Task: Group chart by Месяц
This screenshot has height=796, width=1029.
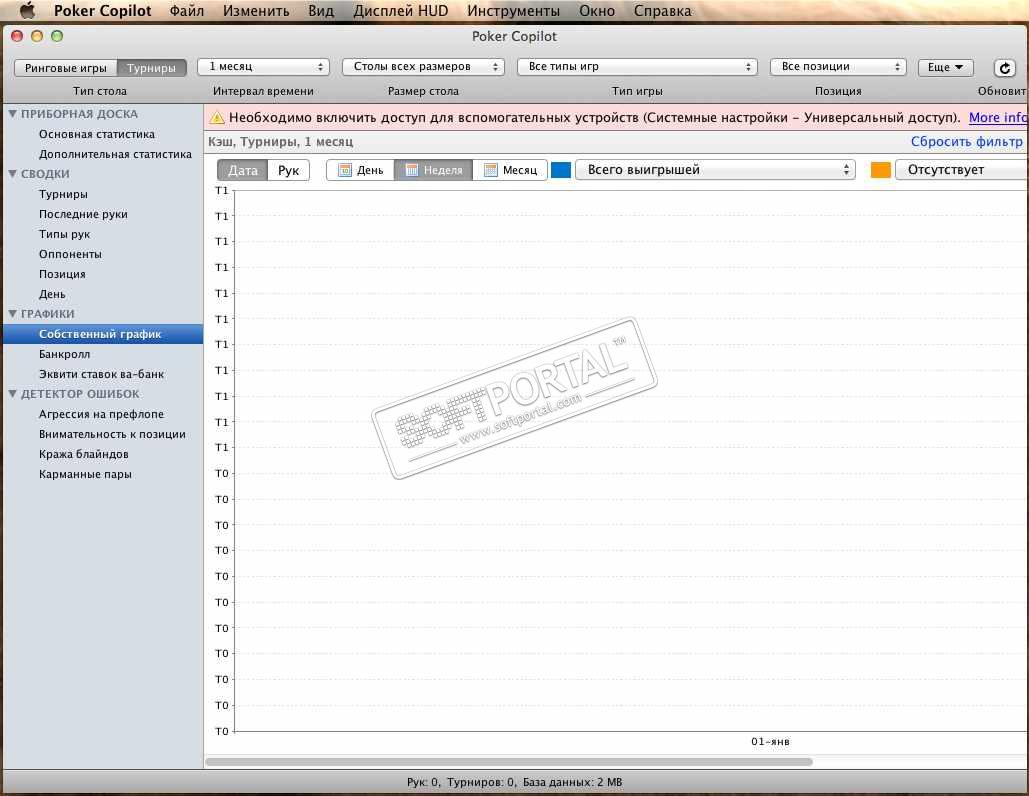Action: 510,170
